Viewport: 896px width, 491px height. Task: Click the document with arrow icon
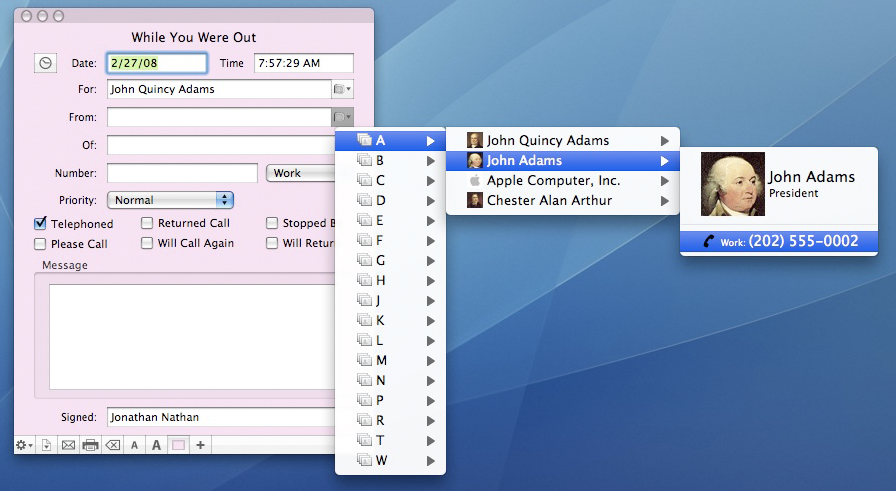click(x=46, y=445)
